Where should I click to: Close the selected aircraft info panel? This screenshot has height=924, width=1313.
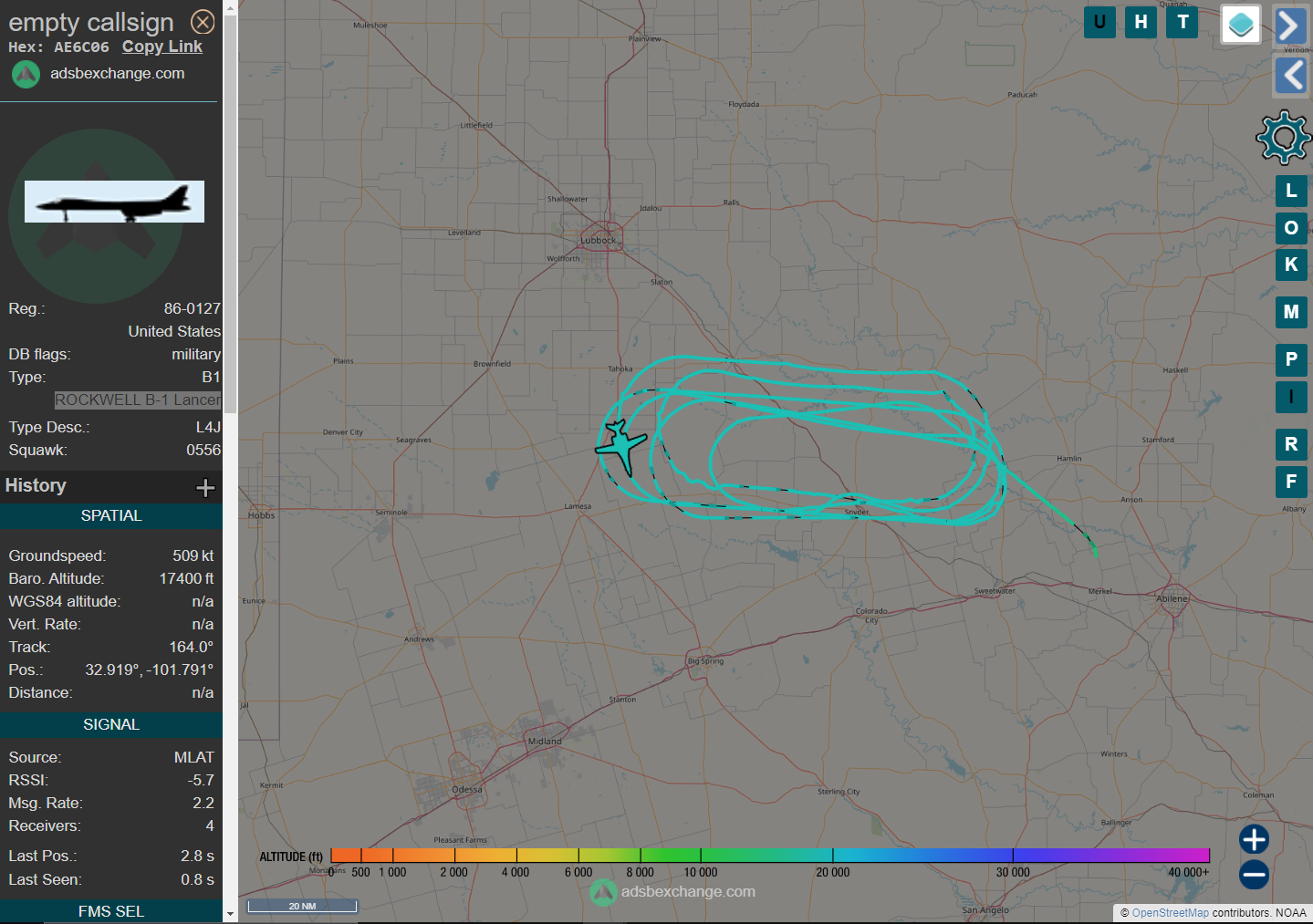[203, 22]
